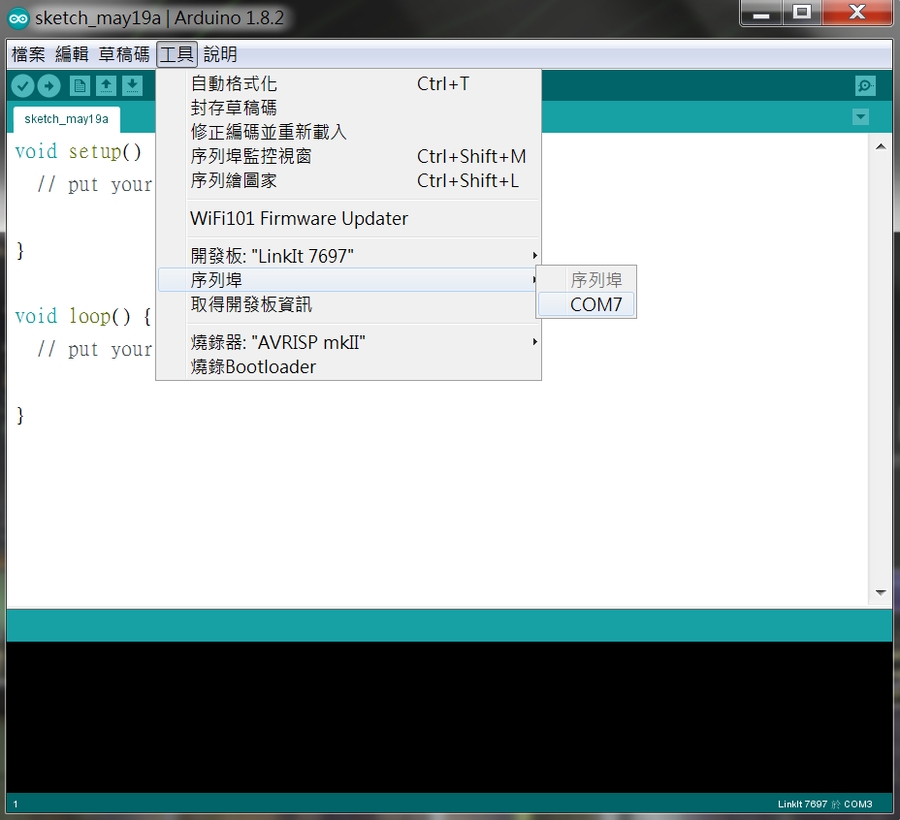Click the editor scrollbar down arrow

coord(881,592)
